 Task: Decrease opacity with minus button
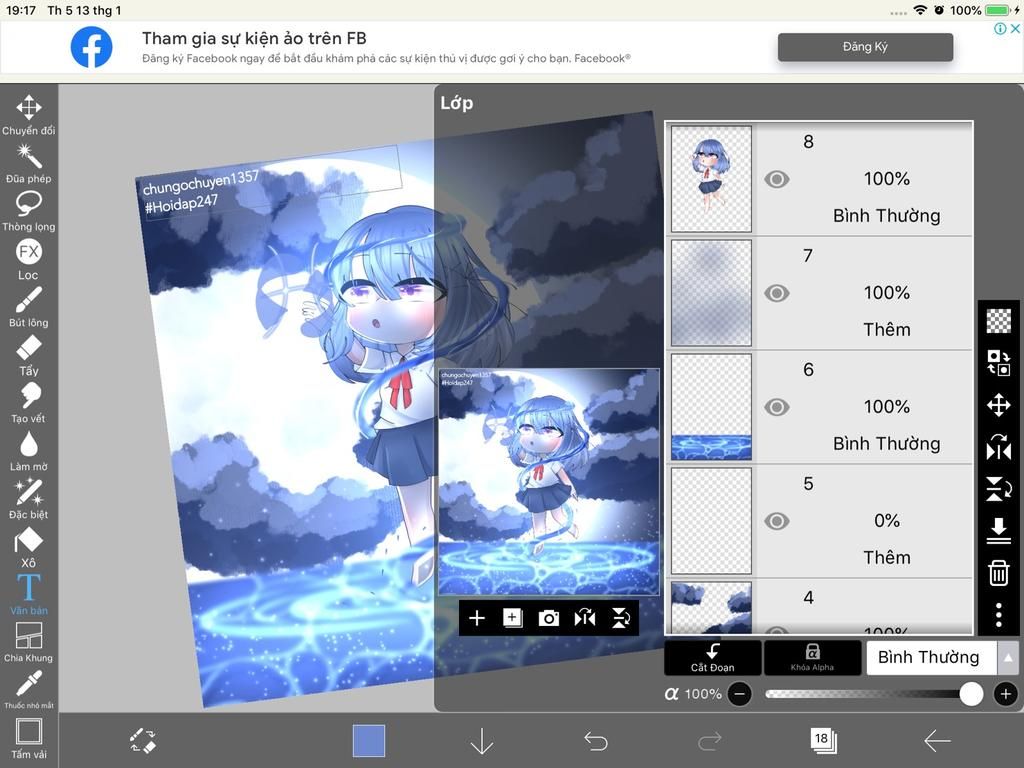tap(739, 694)
